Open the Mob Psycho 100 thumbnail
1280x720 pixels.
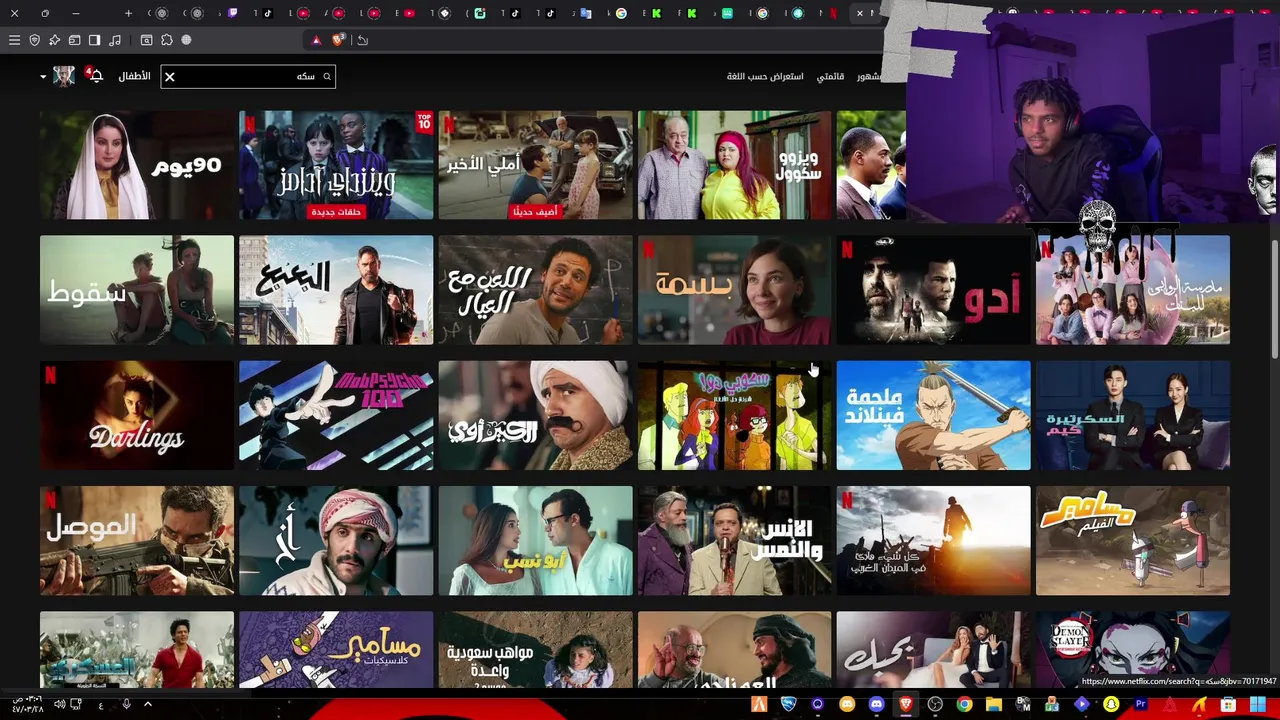pyautogui.click(x=336, y=415)
